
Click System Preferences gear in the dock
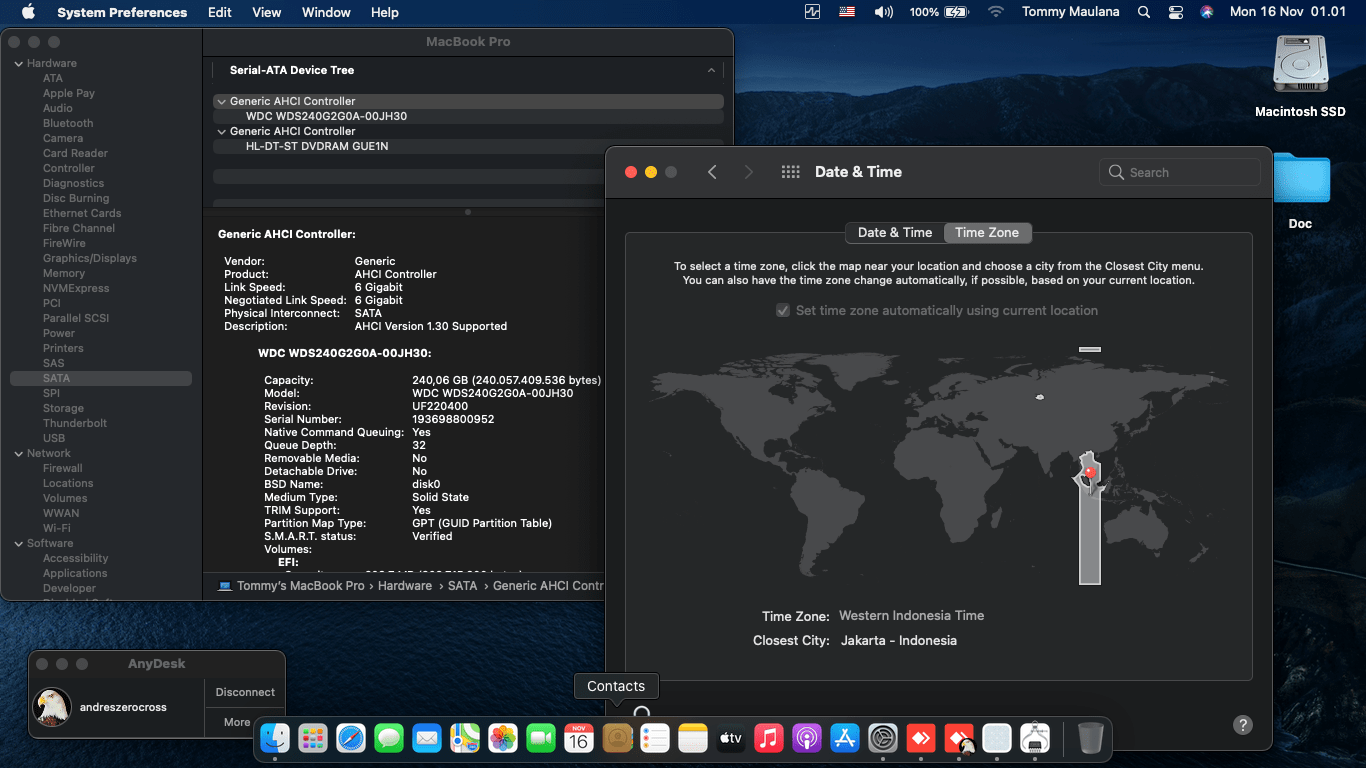tap(883, 739)
